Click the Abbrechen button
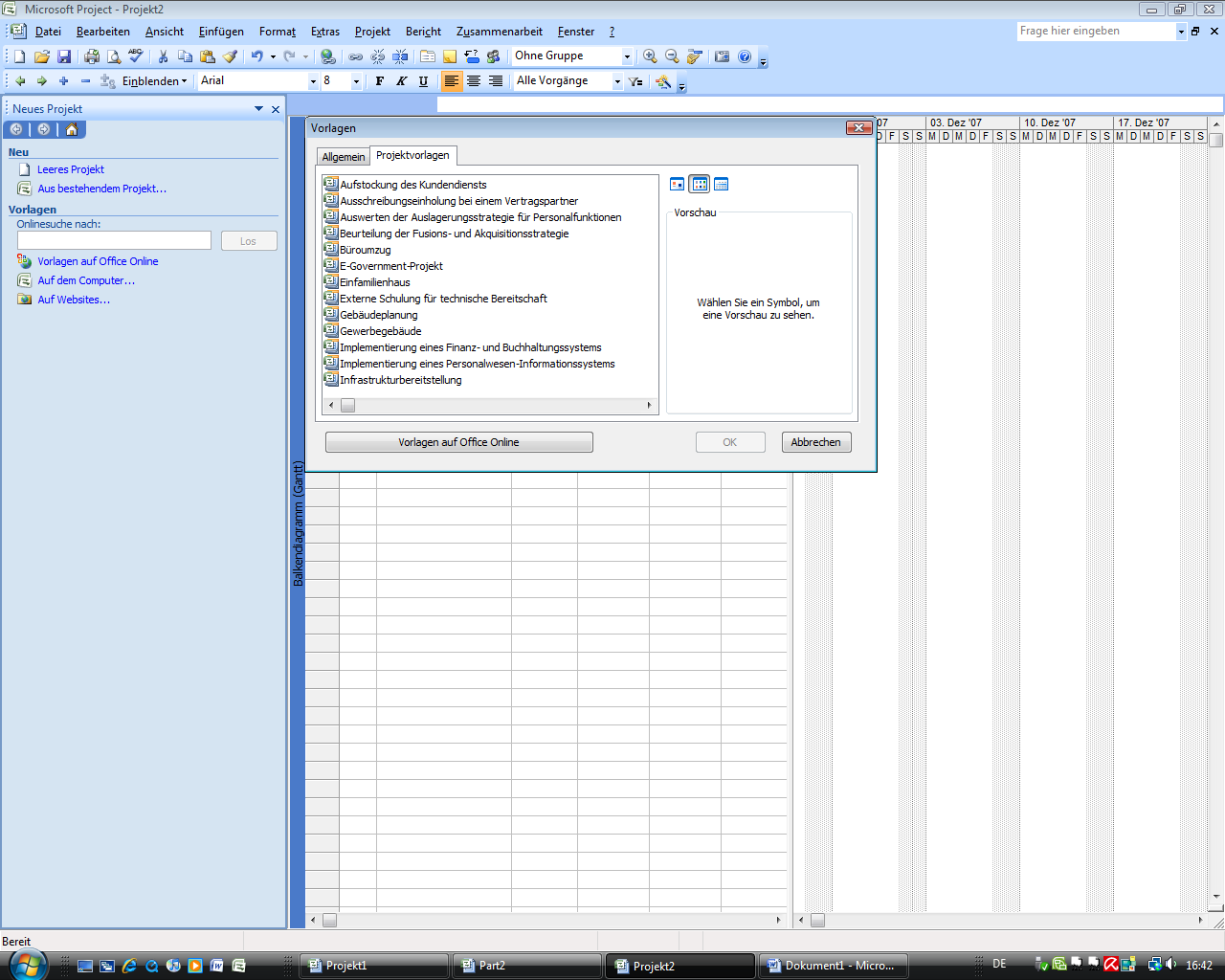The image size is (1225, 980). click(816, 442)
